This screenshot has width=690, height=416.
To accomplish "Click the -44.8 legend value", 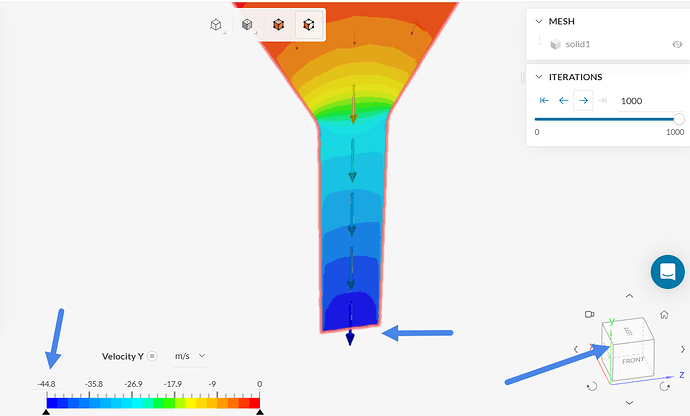I will pyautogui.click(x=46, y=384).
